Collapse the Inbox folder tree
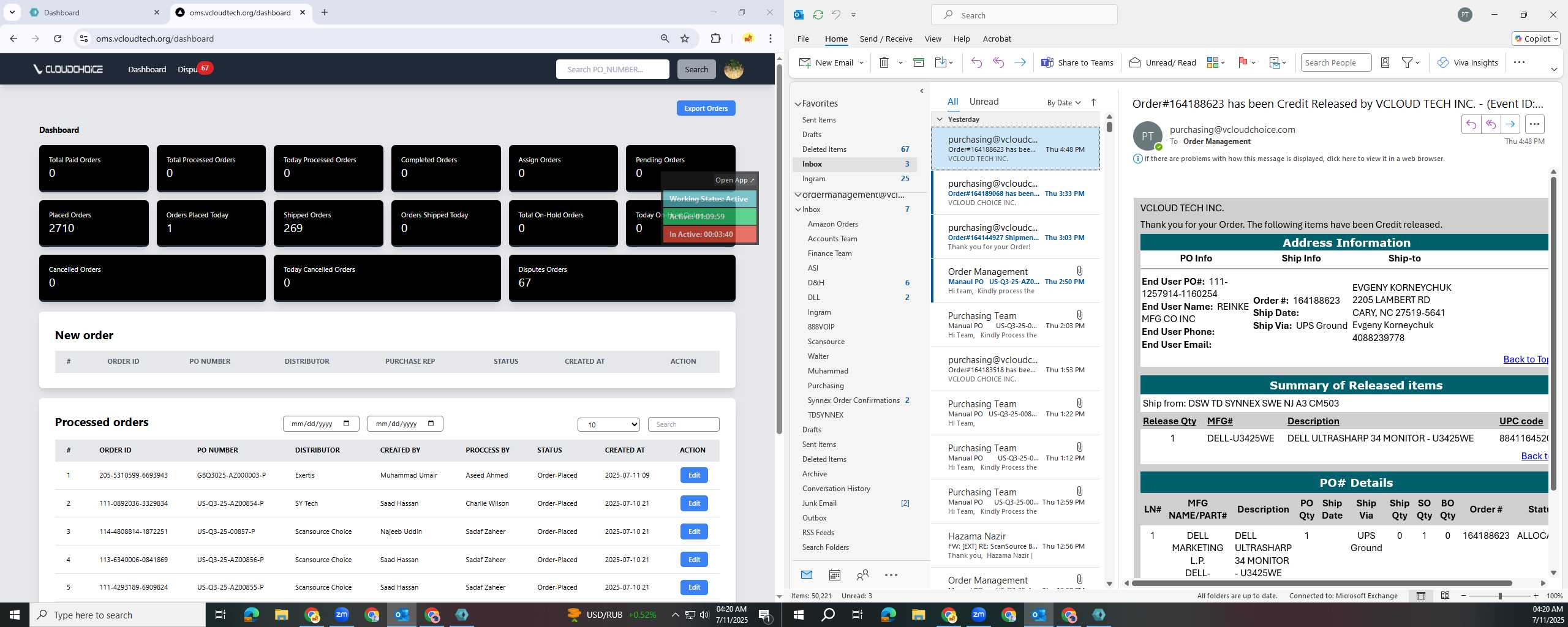The image size is (1568, 627). [798, 209]
